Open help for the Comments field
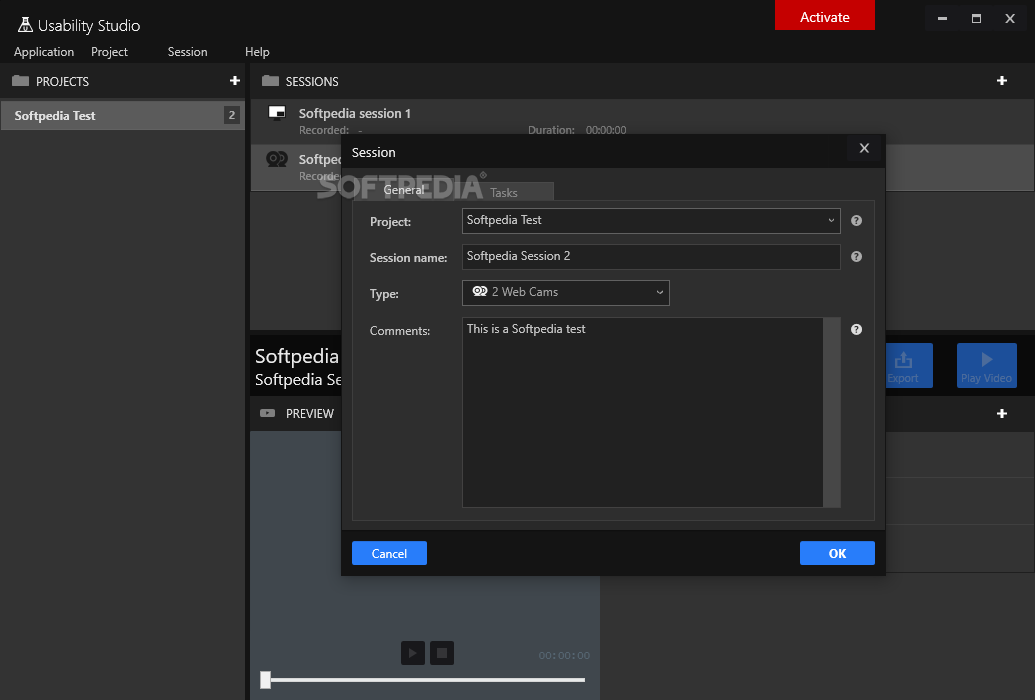1035x700 pixels. click(856, 330)
